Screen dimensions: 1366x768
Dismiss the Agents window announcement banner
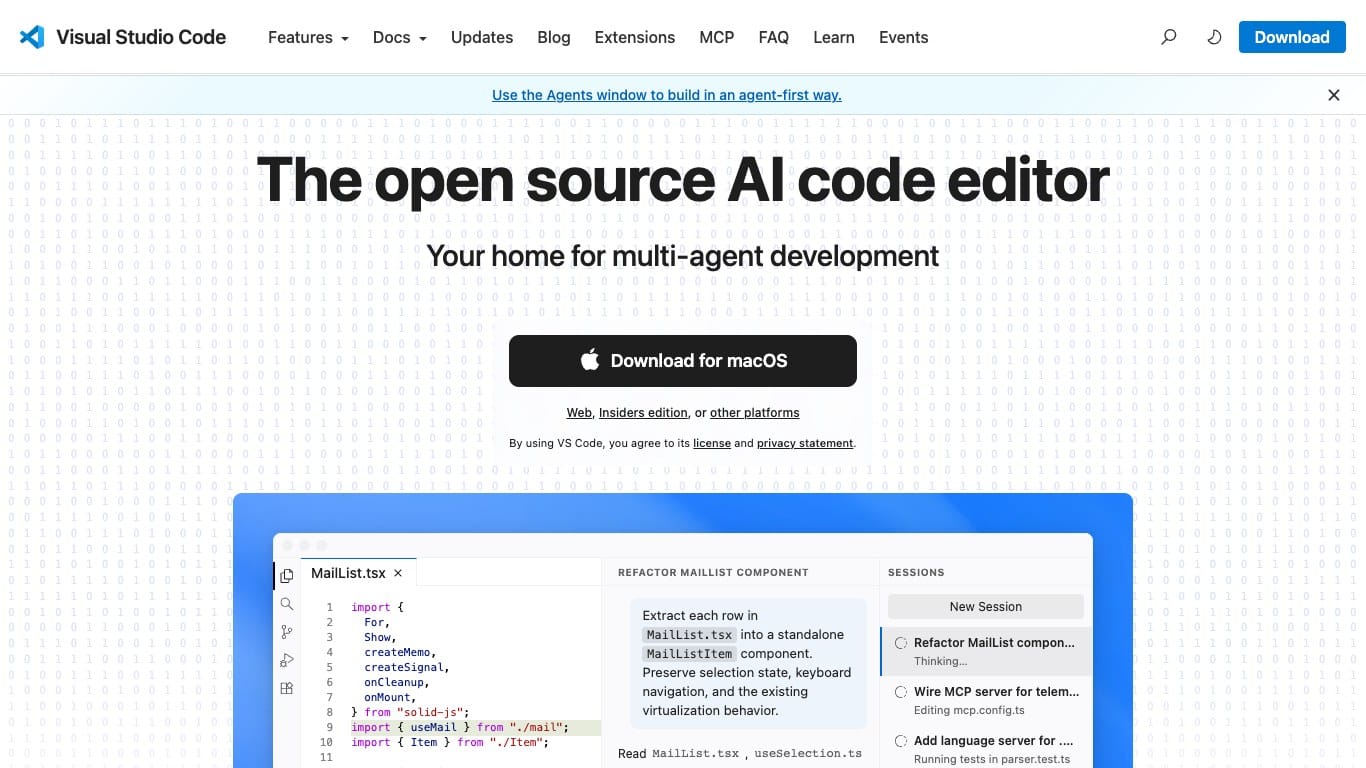[x=1333, y=95]
